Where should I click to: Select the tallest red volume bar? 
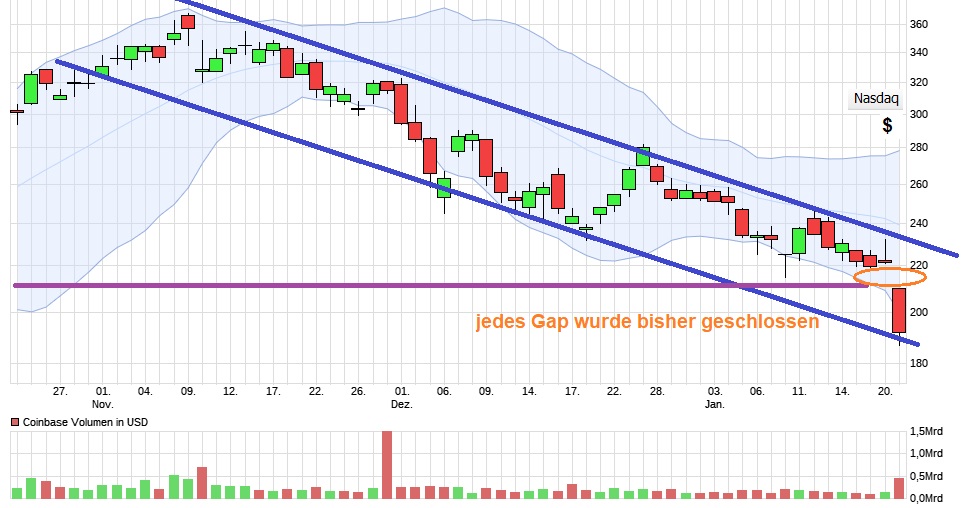387,464
